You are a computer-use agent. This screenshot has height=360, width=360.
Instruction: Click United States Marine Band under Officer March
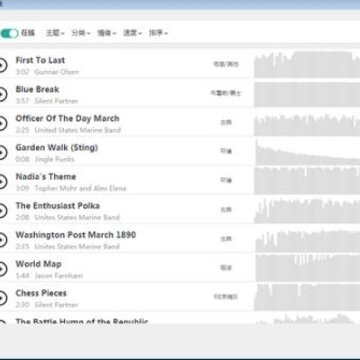click(x=78, y=130)
